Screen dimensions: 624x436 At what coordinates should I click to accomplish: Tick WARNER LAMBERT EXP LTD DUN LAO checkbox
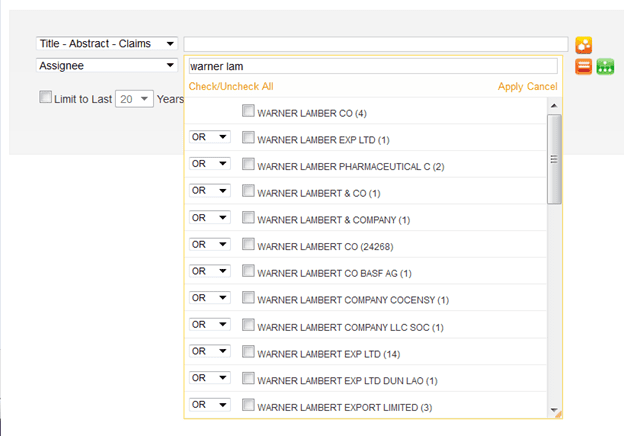point(248,378)
